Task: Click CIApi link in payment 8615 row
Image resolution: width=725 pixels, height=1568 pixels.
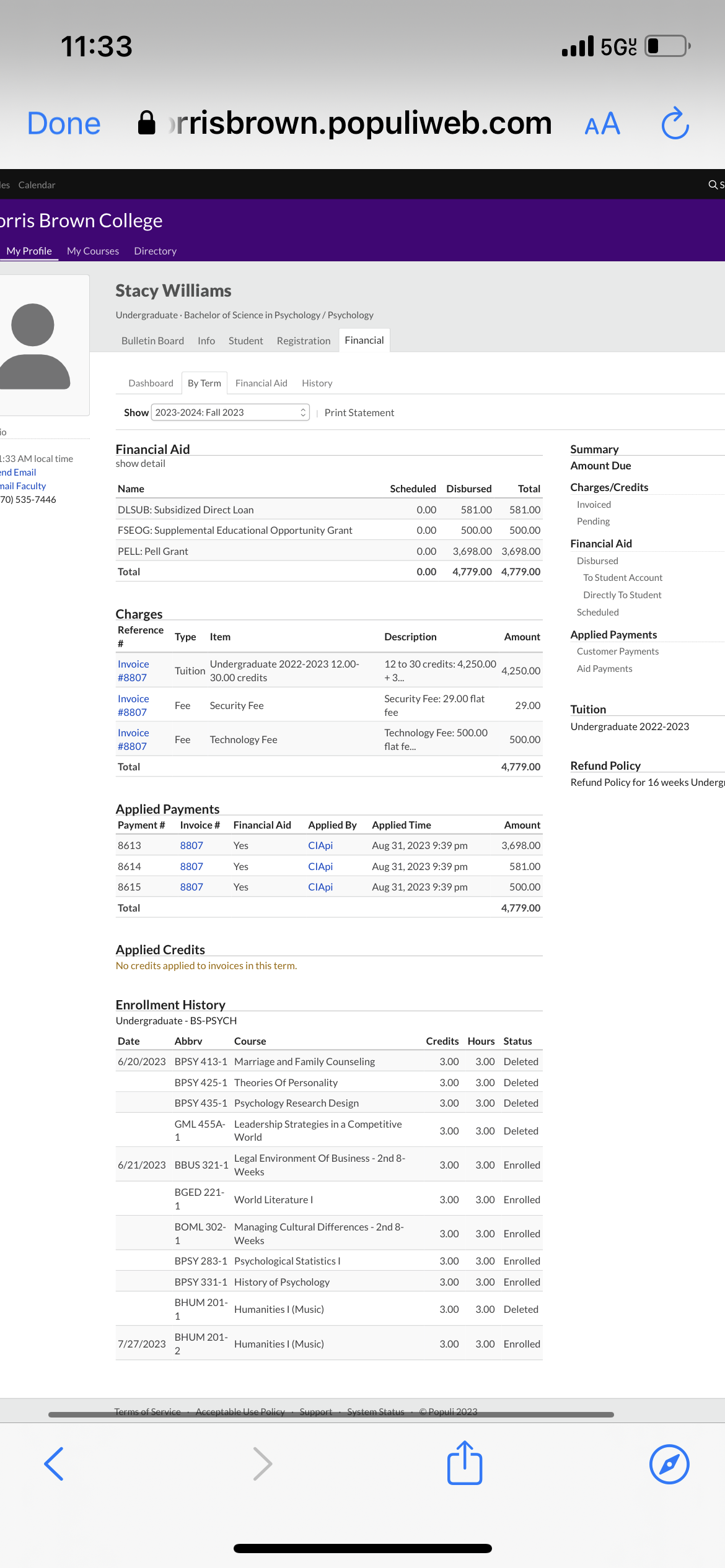Action: tap(320, 887)
